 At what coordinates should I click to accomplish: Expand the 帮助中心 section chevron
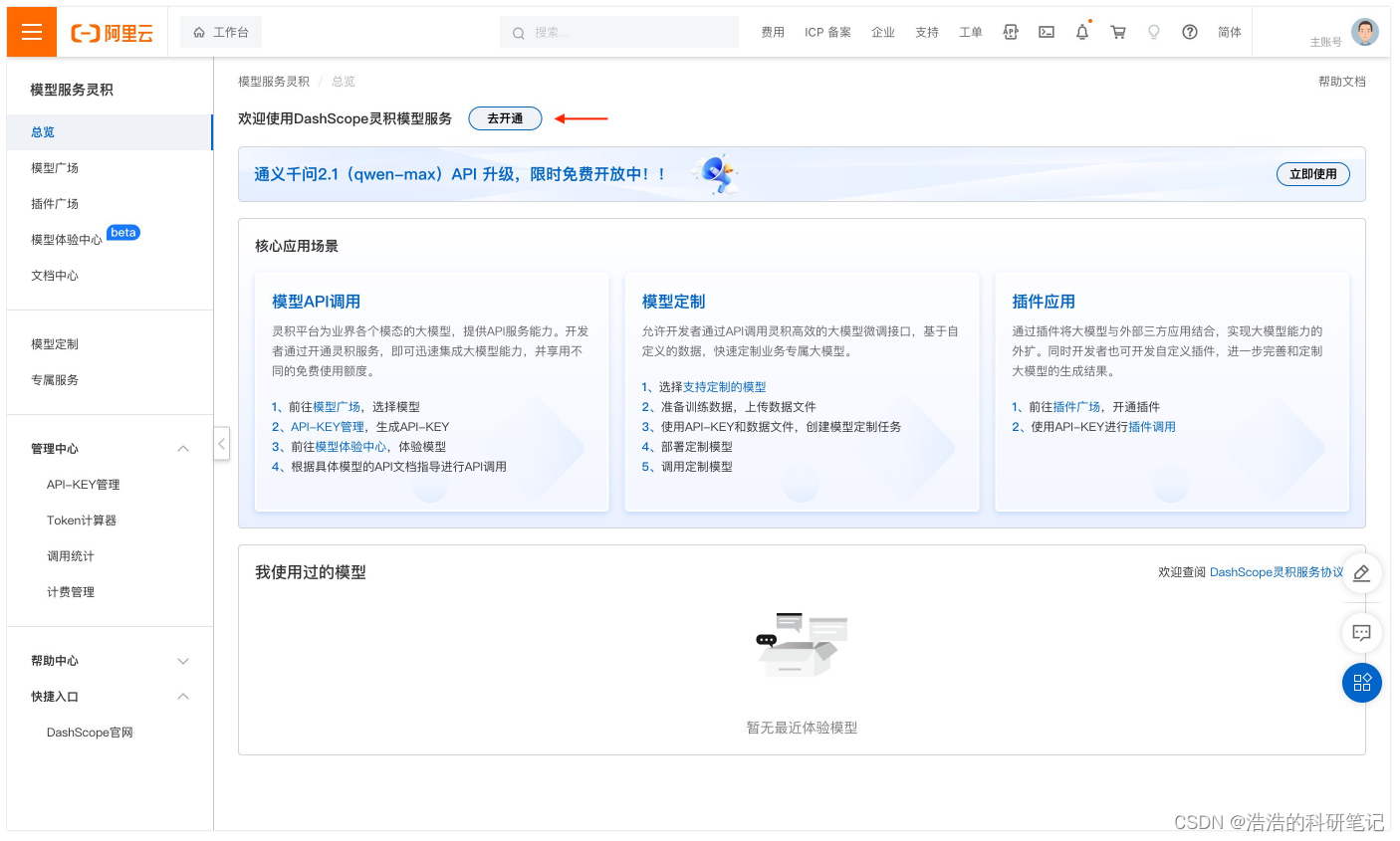tap(183, 661)
